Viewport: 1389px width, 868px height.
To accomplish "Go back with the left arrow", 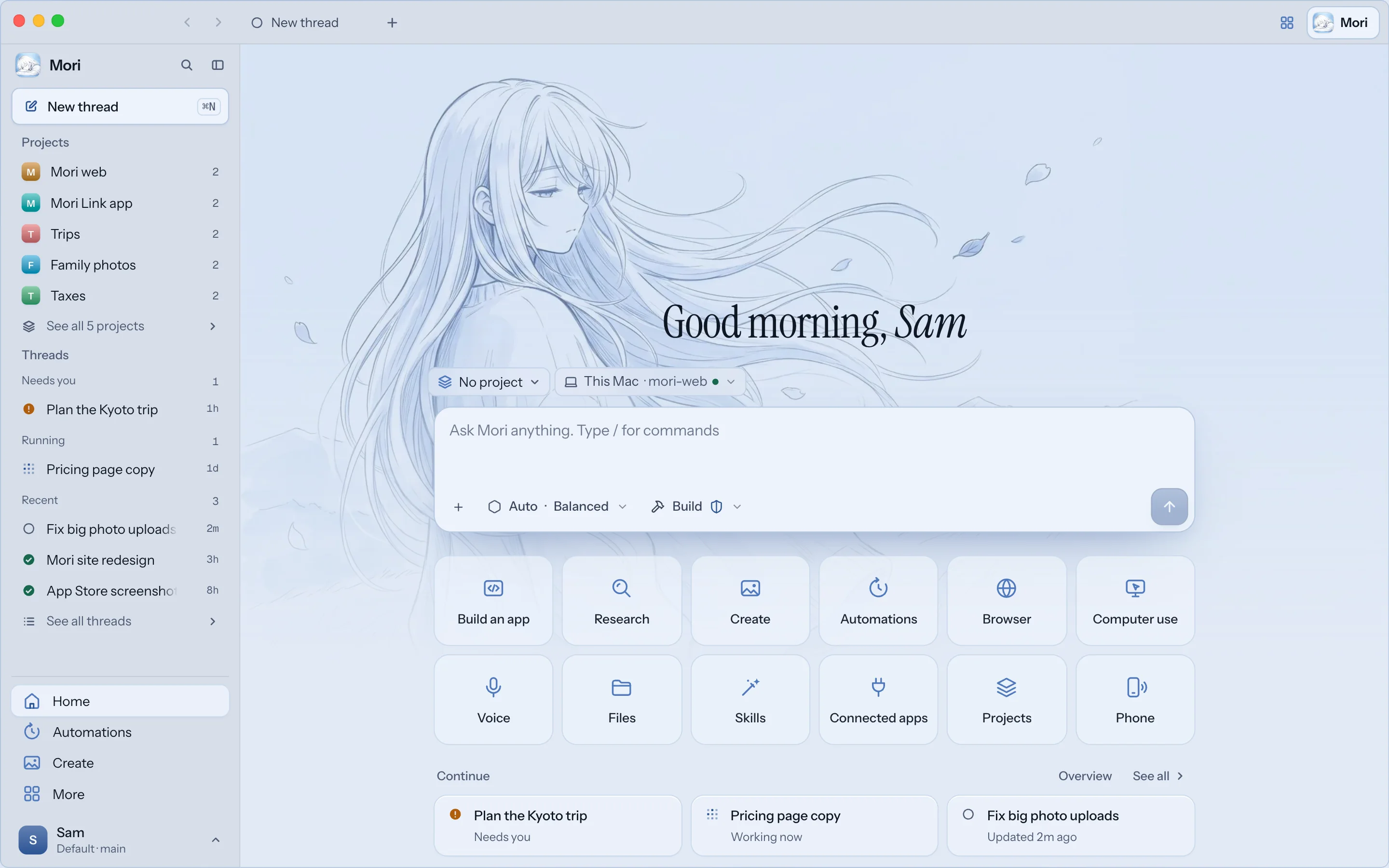I will pos(187,22).
